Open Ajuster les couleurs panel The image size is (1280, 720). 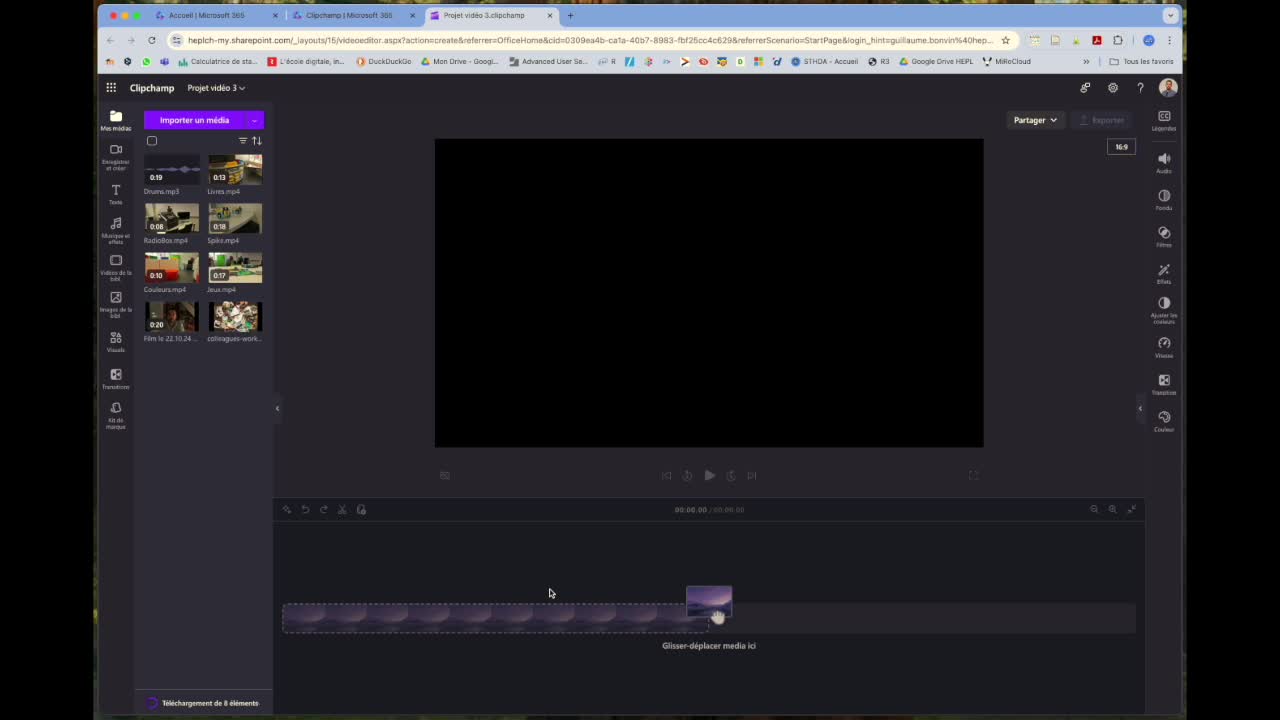pos(1163,309)
